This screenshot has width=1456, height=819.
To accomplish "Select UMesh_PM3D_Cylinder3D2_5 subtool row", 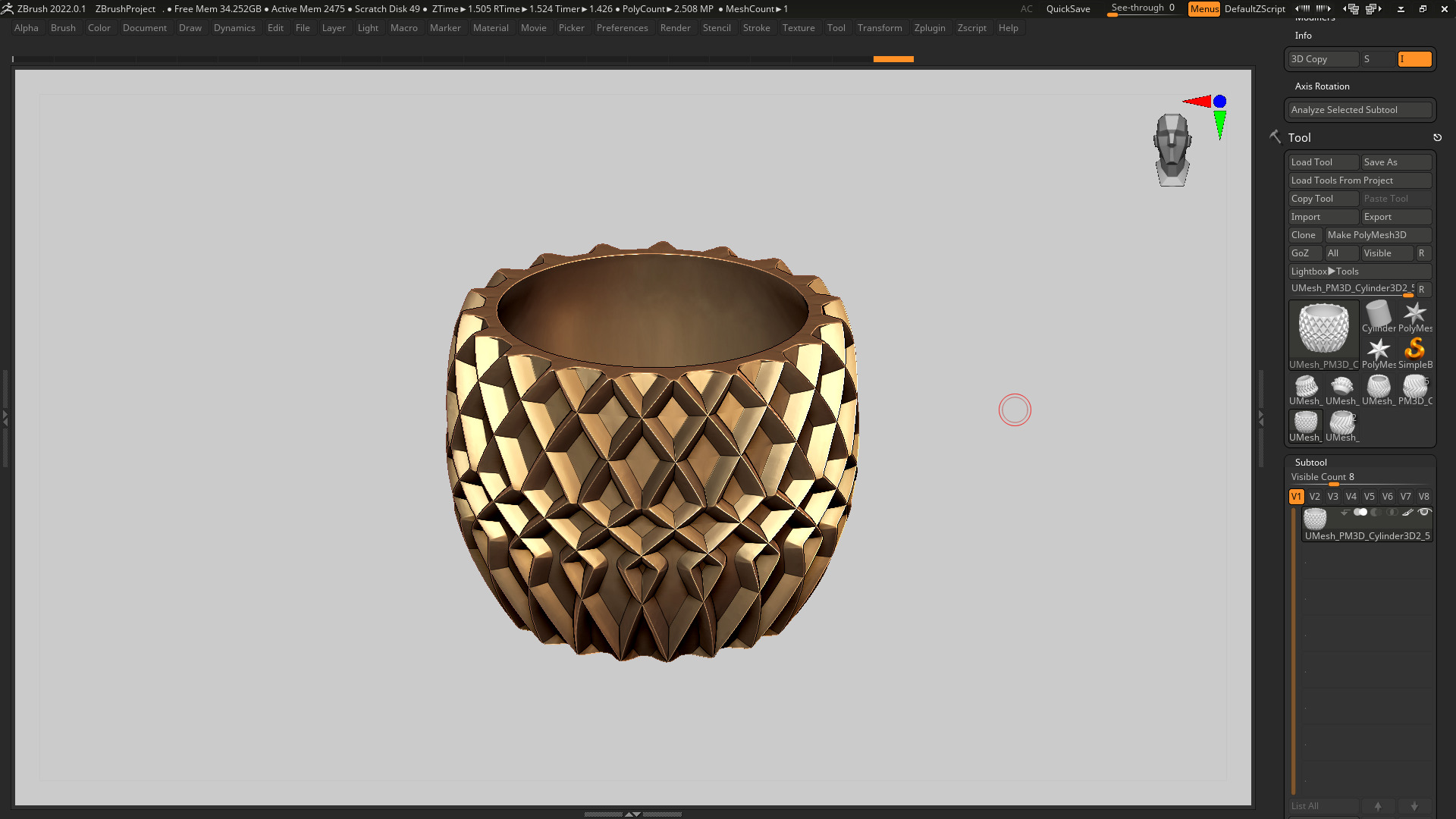I will tap(1367, 524).
